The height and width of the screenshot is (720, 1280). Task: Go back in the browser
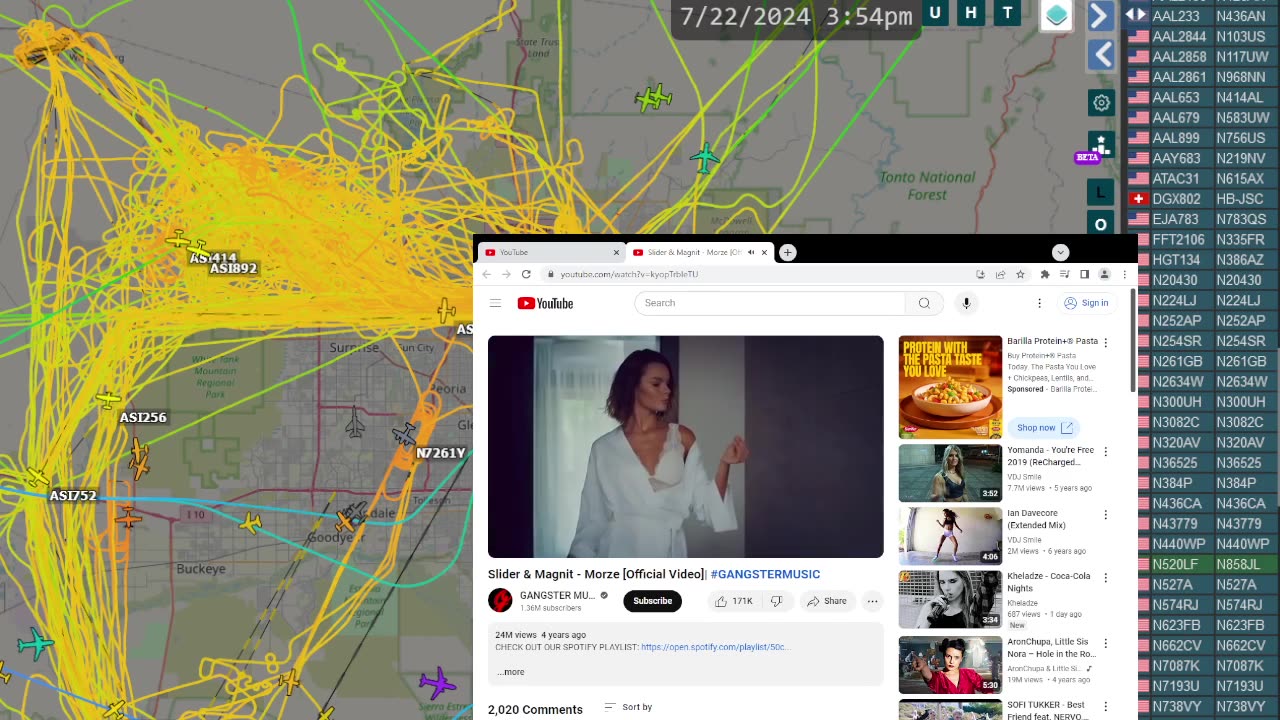[487, 274]
